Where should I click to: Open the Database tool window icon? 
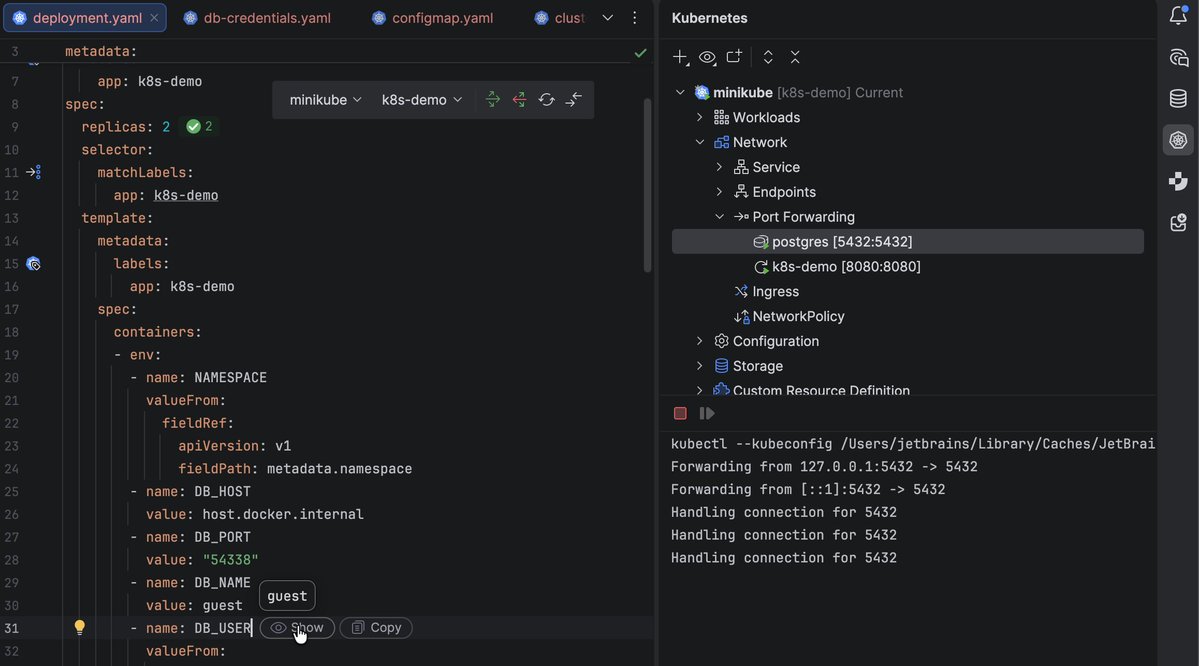point(1178,99)
